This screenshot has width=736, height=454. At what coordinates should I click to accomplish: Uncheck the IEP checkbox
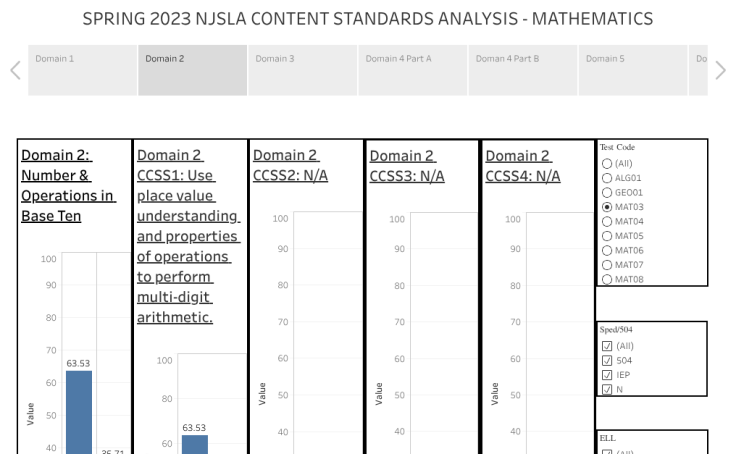[607, 375]
